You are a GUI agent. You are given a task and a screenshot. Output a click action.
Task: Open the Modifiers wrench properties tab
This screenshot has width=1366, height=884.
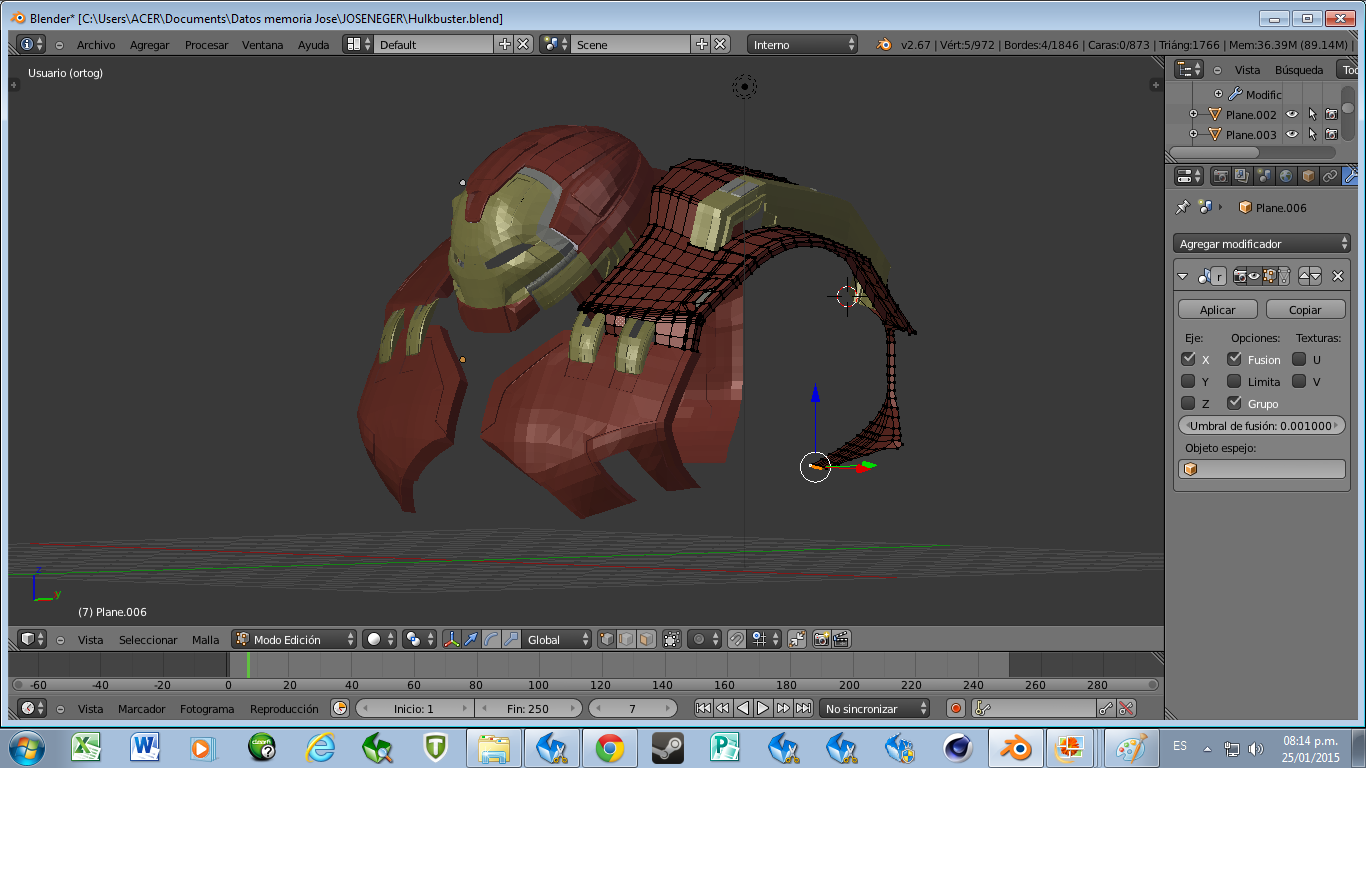(x=1351, y=176)
